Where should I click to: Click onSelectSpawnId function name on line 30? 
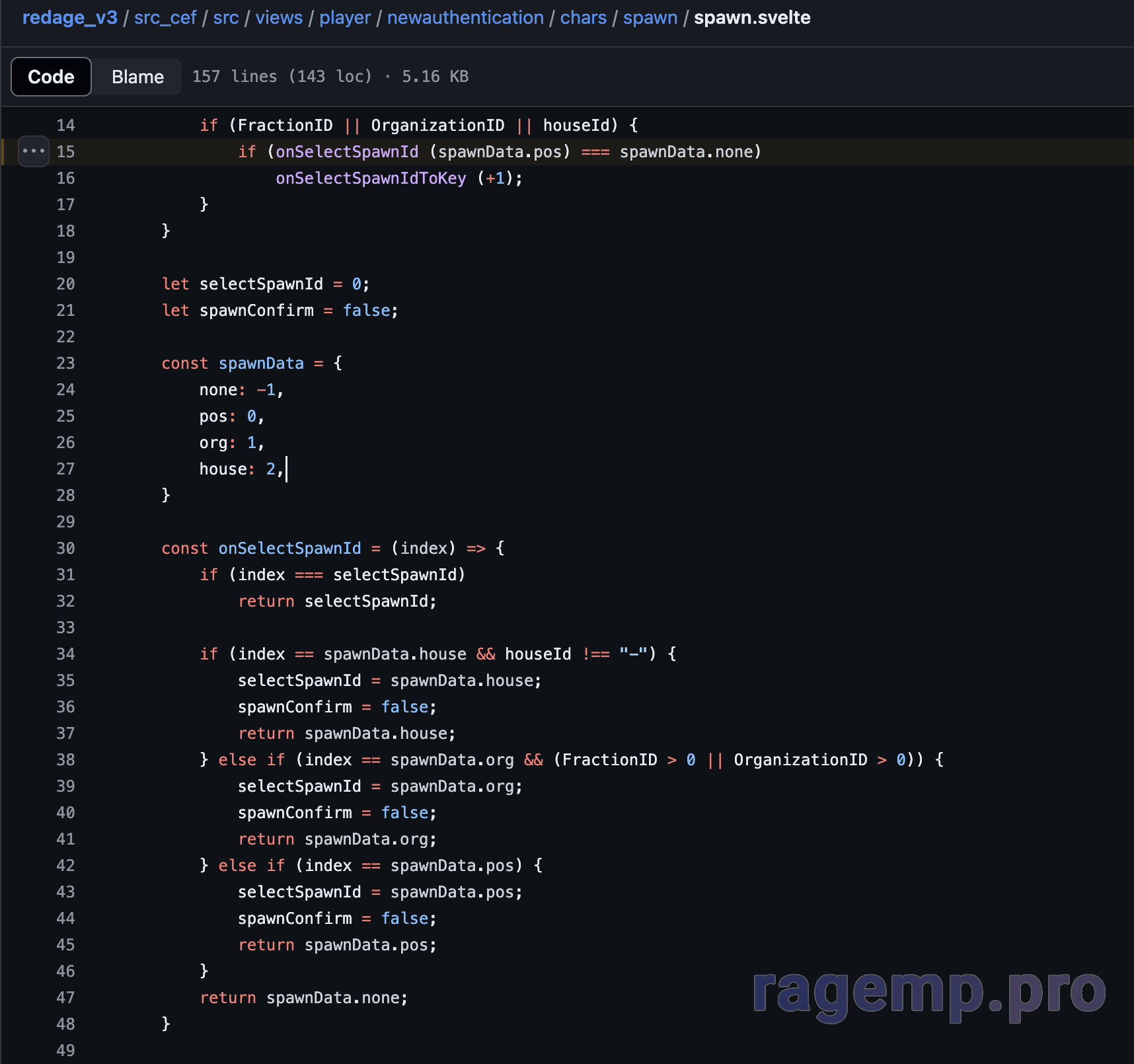click(289, 549)
